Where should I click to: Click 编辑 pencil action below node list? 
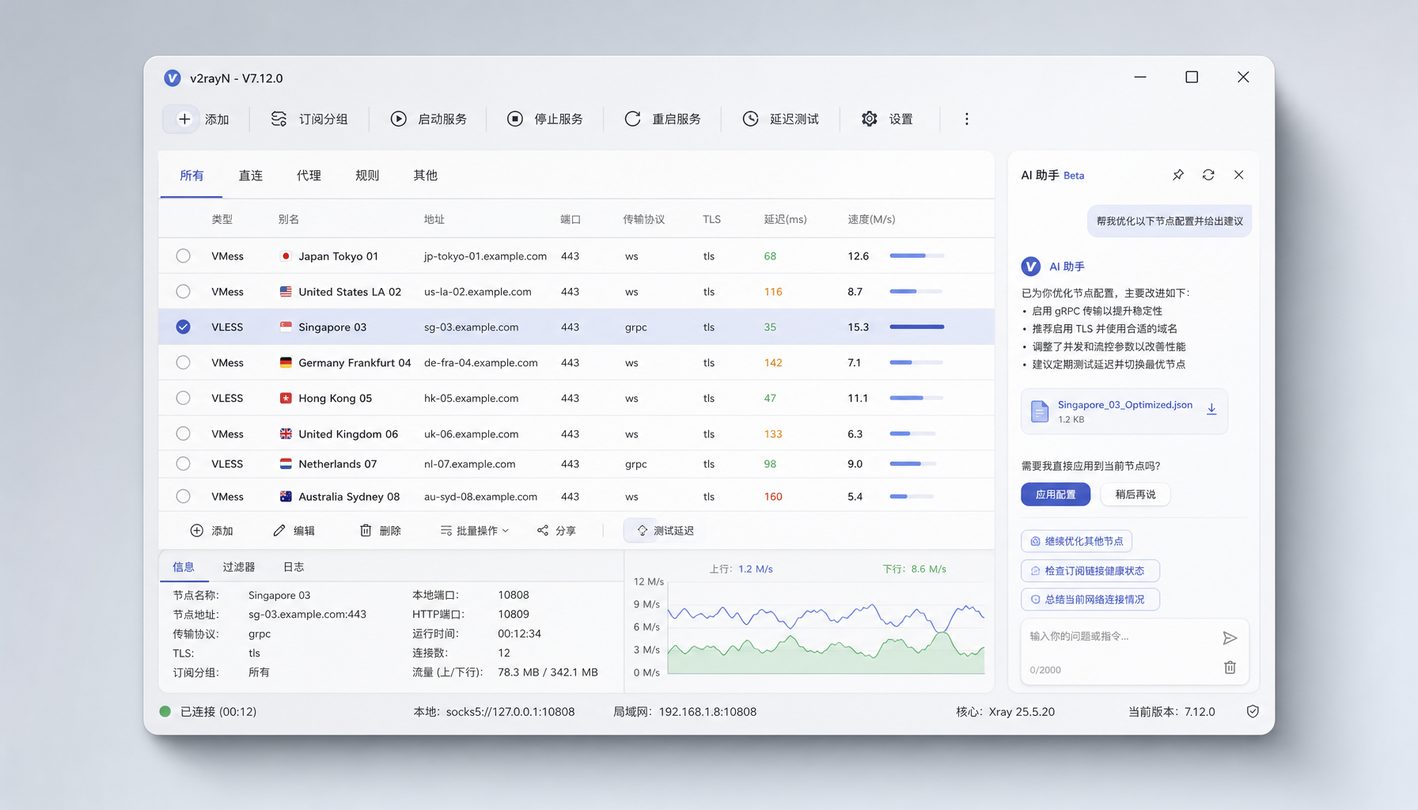click(x=294, y=530)
